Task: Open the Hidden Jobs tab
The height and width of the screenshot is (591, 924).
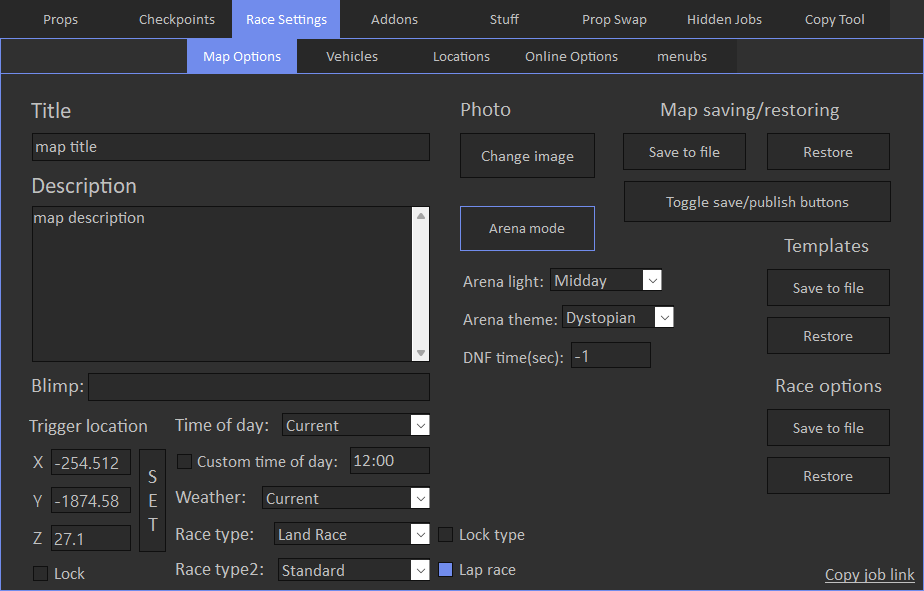Action: point(724,19)
